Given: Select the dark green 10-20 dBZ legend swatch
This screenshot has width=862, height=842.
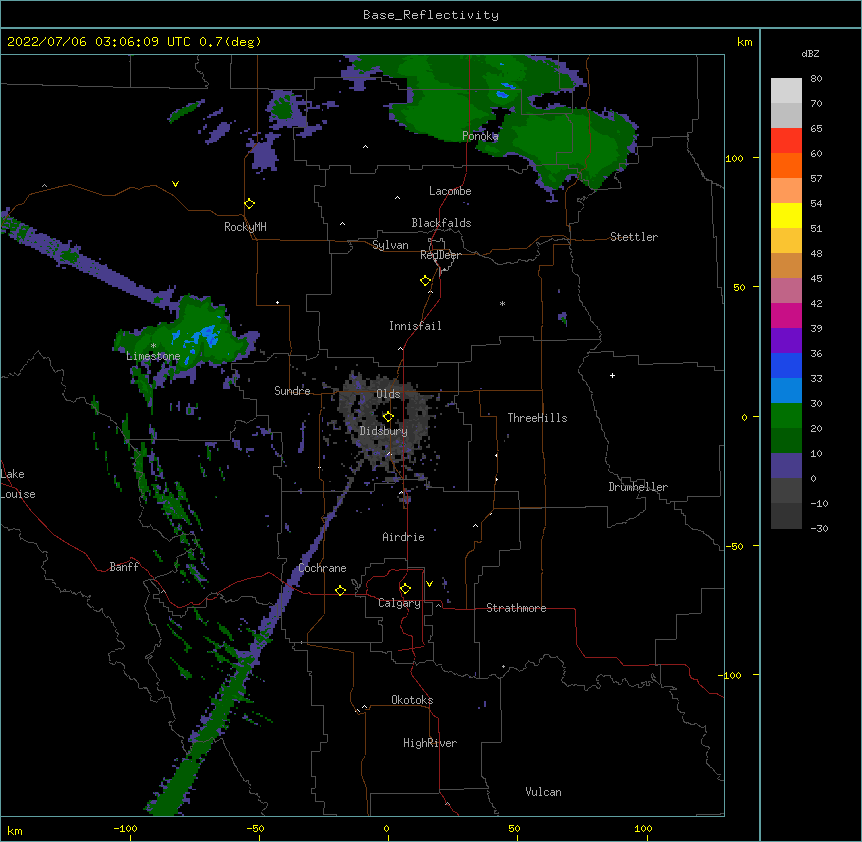Looking at the screenshot, I should click(x=786, y=441).
